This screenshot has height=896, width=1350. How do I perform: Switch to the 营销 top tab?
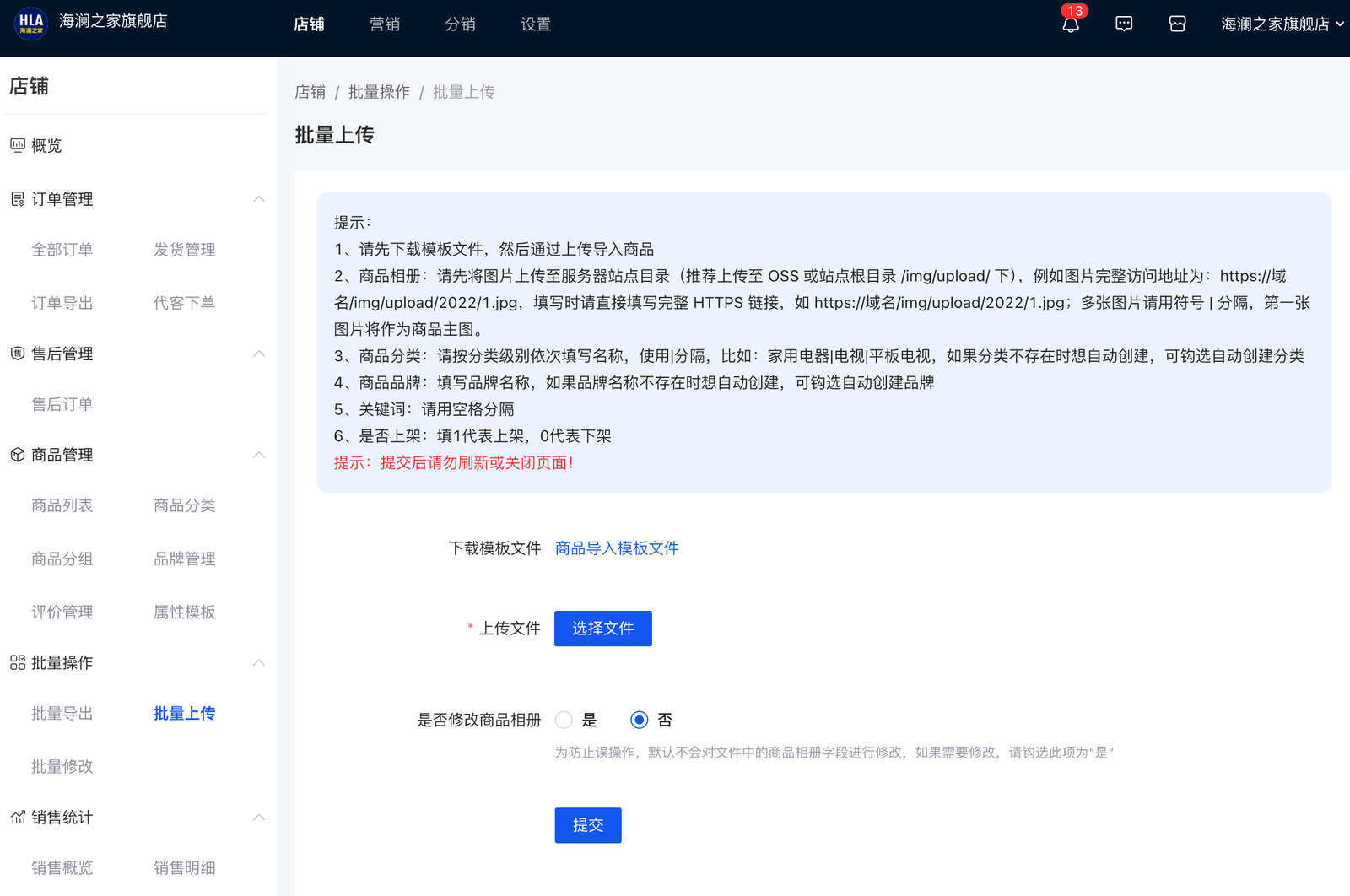(x=385, y=24)
